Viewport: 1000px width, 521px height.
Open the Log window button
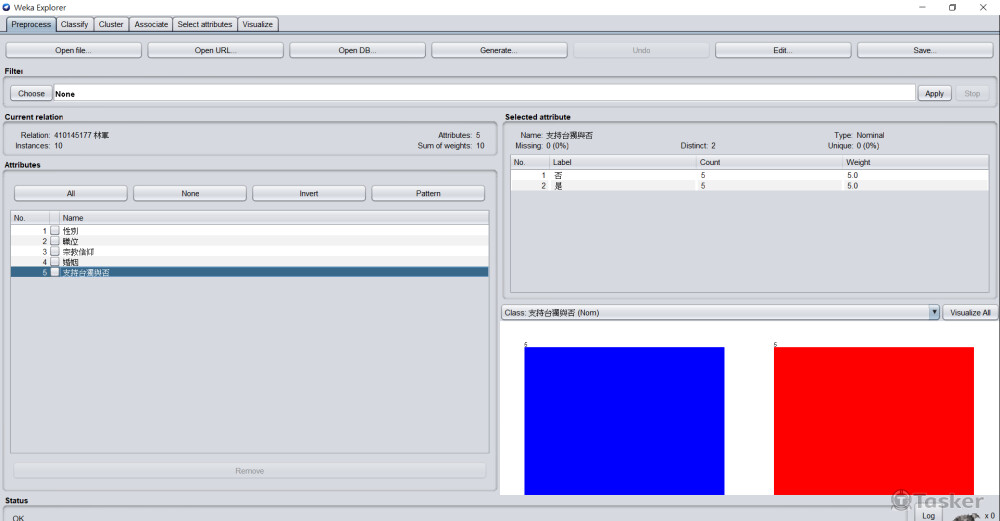pos(928,515)
